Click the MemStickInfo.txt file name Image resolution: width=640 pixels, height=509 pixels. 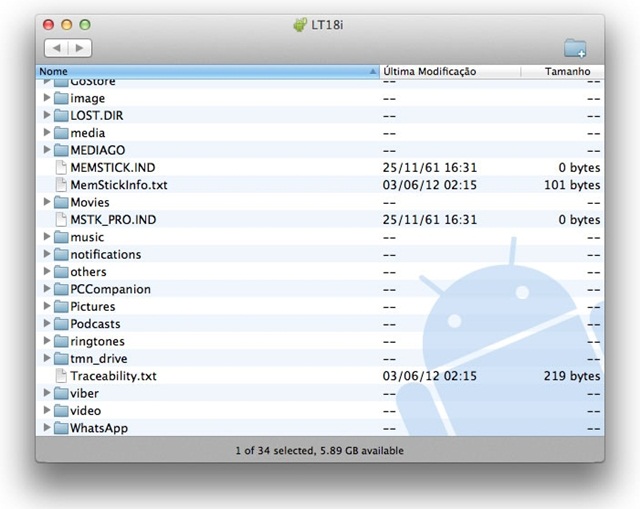pyautogui.click(x=119, y=185)
